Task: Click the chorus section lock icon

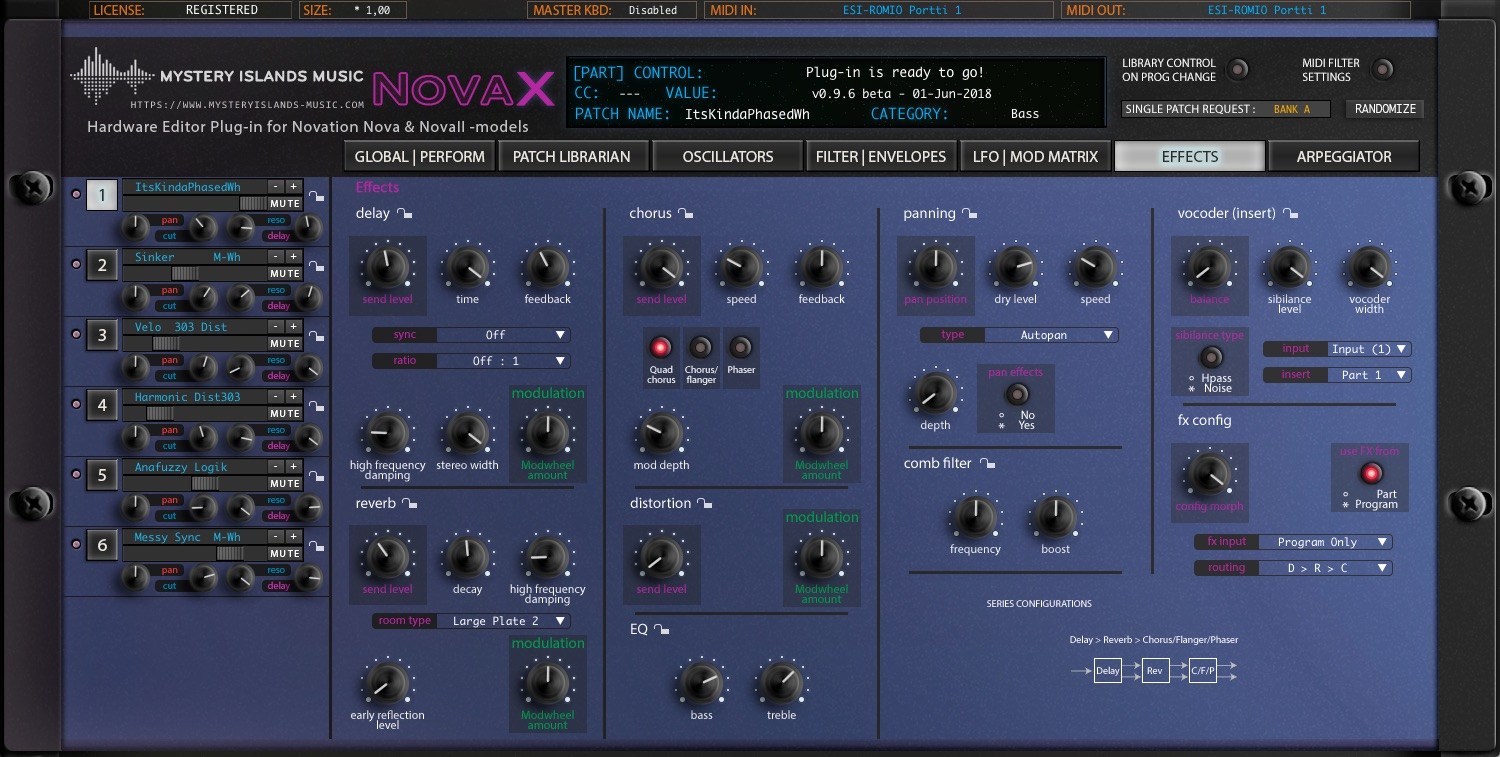Action: 685,212
